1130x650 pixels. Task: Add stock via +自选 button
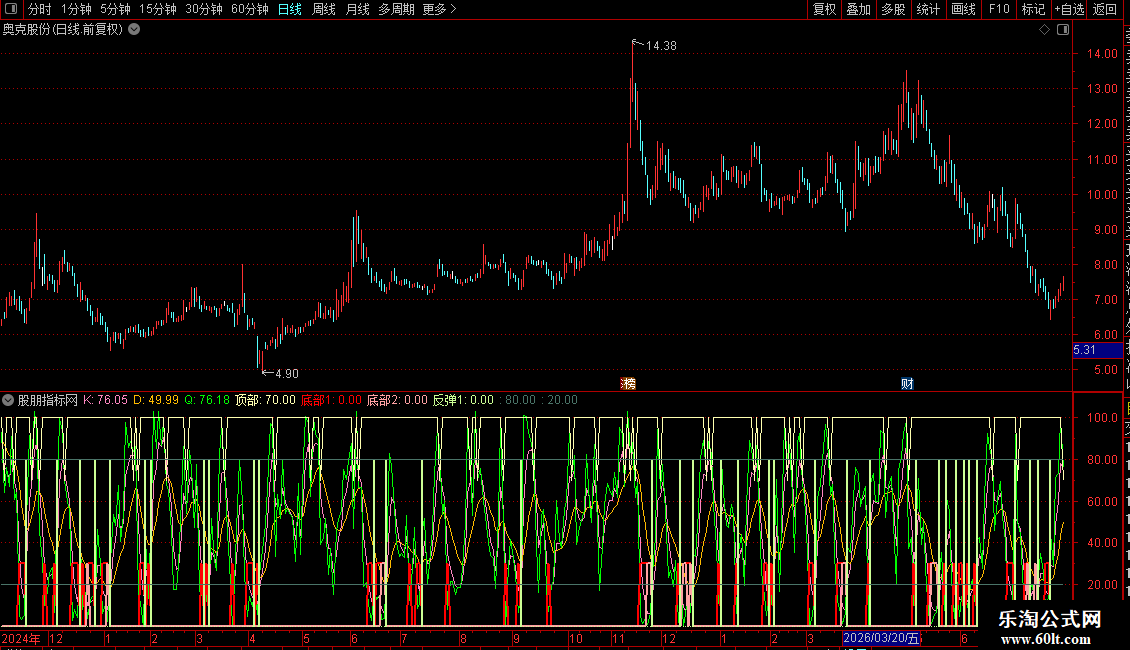[1069, 9]
